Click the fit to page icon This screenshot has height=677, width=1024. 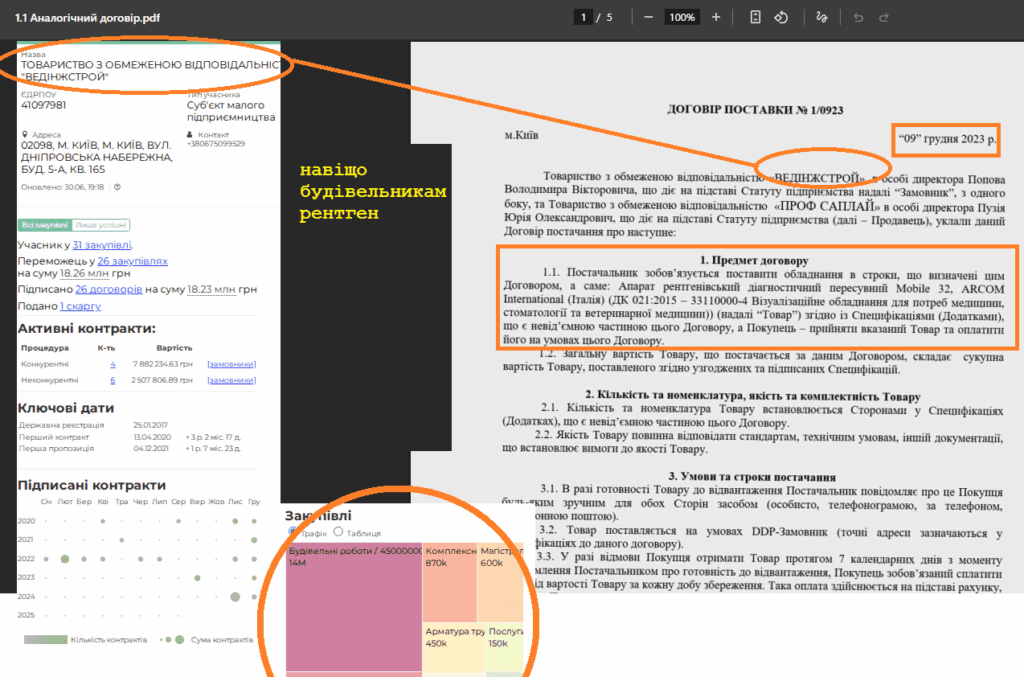tap(756, 18)
